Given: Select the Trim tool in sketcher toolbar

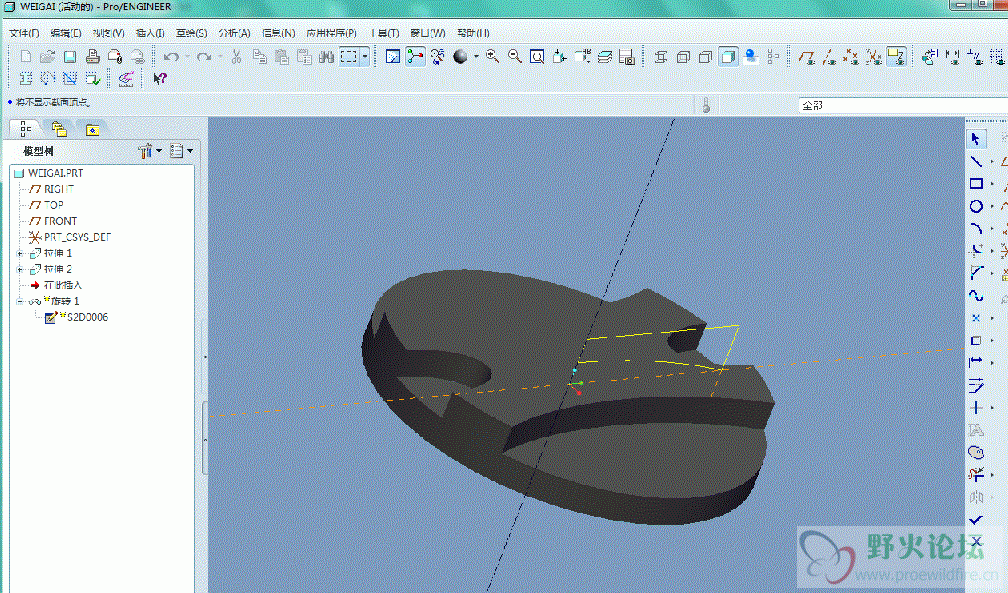Looking at the screenshot, I should tap(976, 475).
